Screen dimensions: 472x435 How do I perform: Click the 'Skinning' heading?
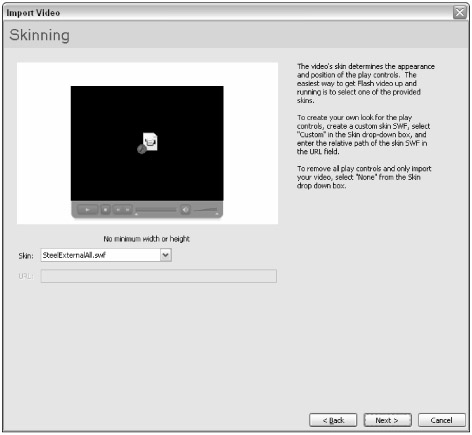40,35
